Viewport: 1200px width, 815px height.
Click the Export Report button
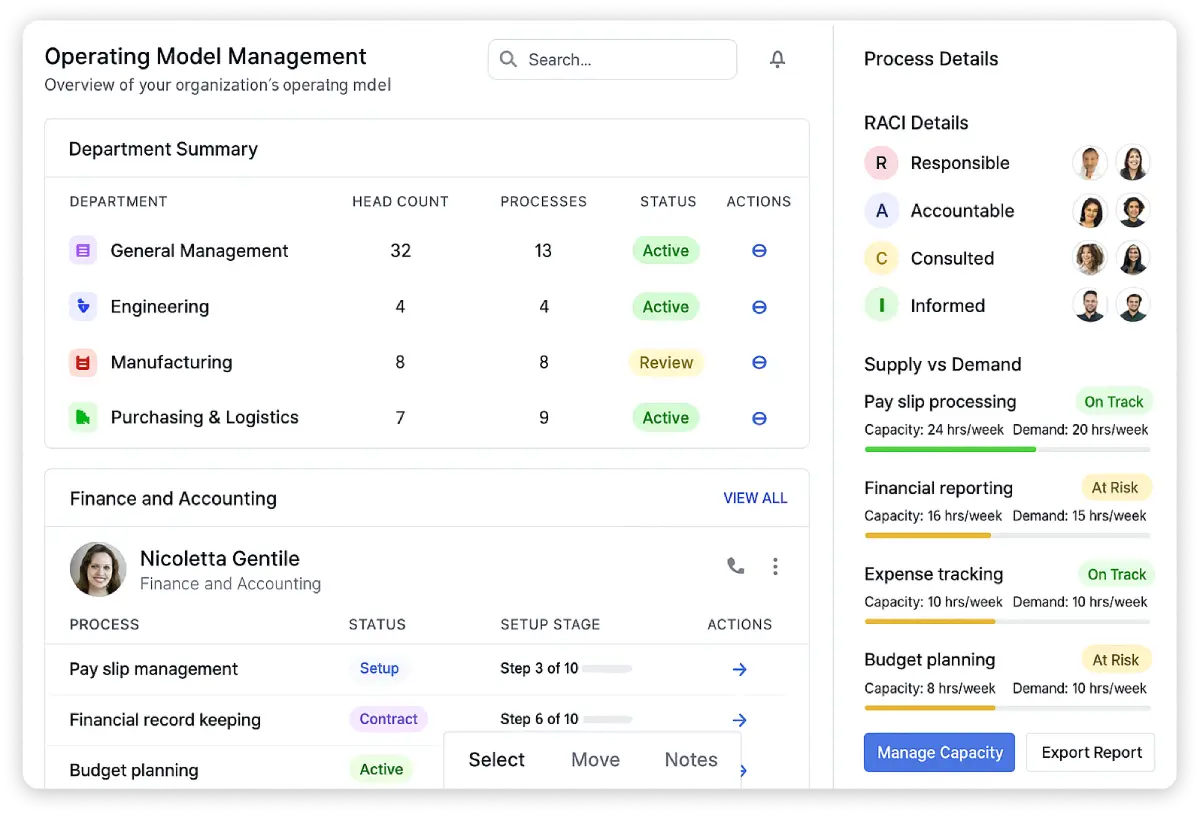(x=1091, y=753)
